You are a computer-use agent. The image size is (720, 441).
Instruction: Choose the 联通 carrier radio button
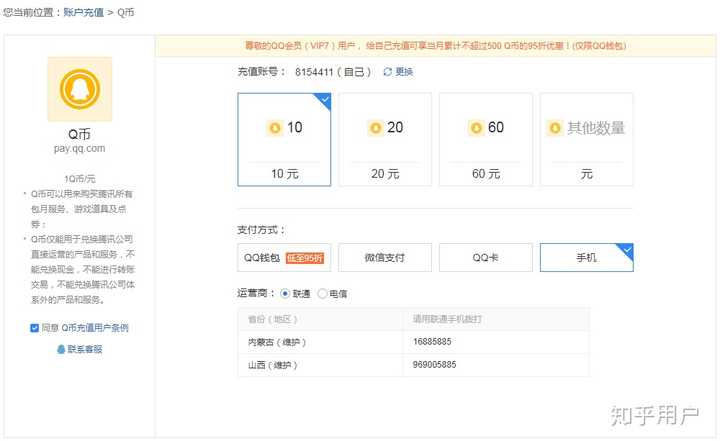285,294
